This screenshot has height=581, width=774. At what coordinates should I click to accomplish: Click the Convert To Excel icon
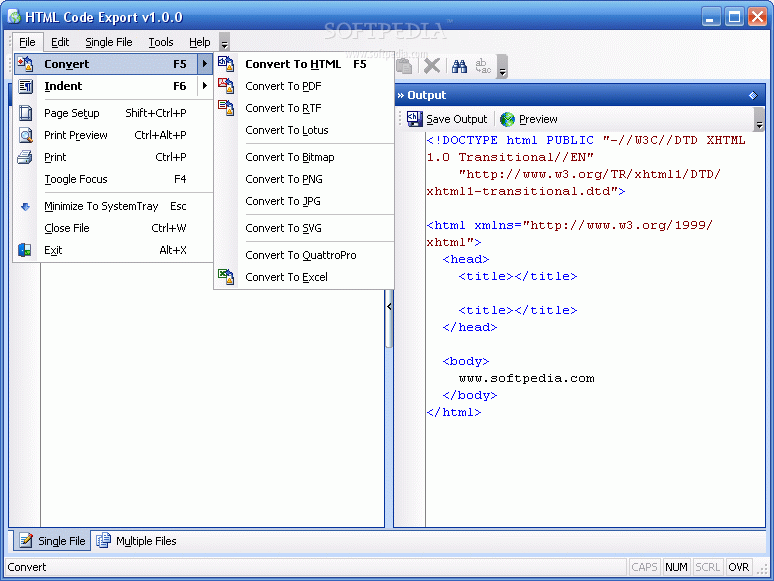pyautogui.click(x=226, y=277)
